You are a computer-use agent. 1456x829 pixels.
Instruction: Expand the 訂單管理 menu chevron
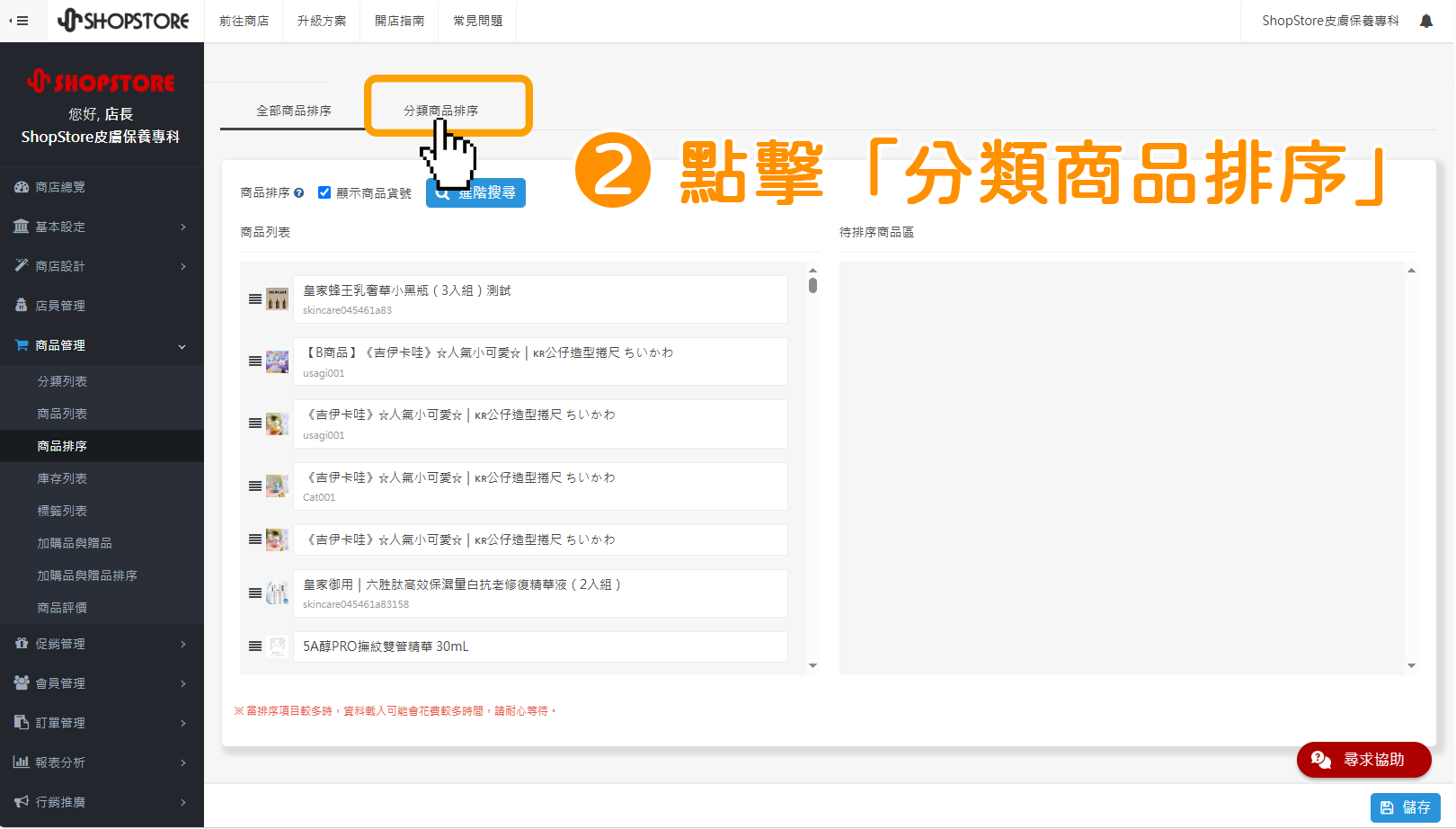pos(182,723)
